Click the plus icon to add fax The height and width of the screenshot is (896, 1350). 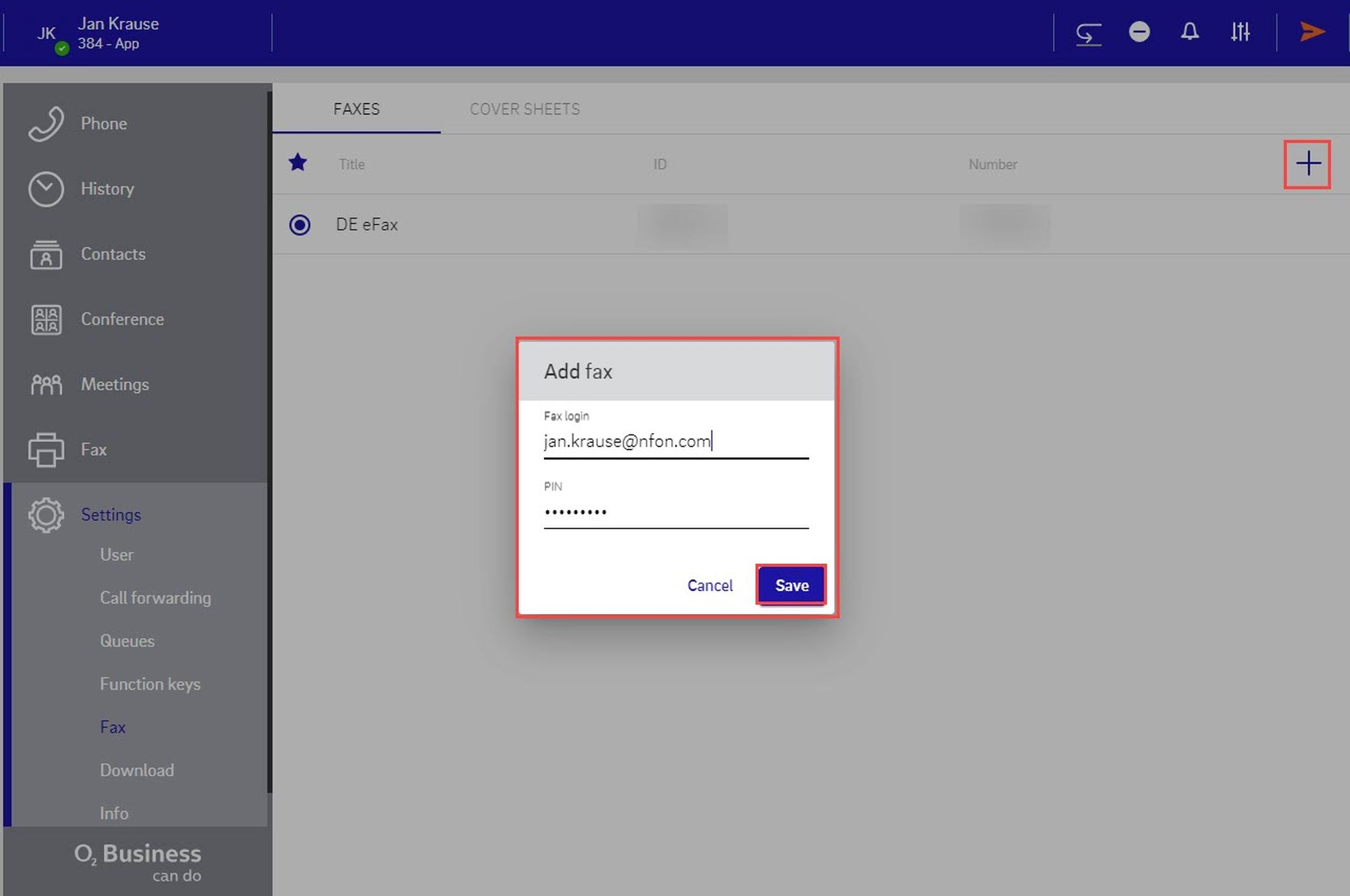(x=1307, y=164)
